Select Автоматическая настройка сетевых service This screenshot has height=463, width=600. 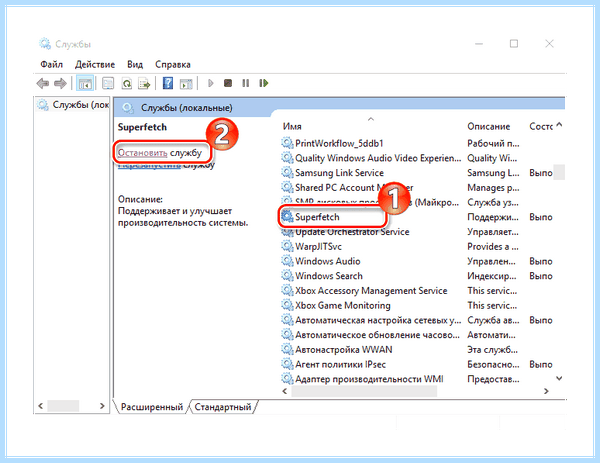coord(378,320)
